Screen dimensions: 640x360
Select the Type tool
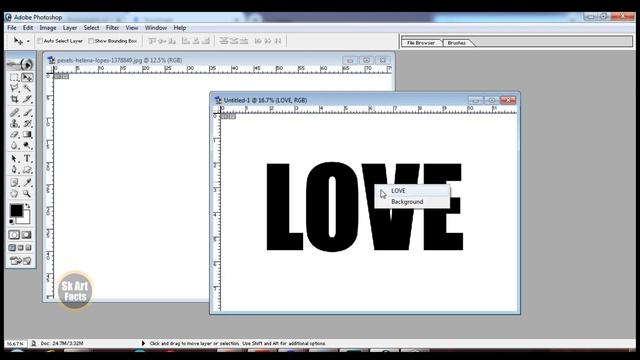coord(27,158)
